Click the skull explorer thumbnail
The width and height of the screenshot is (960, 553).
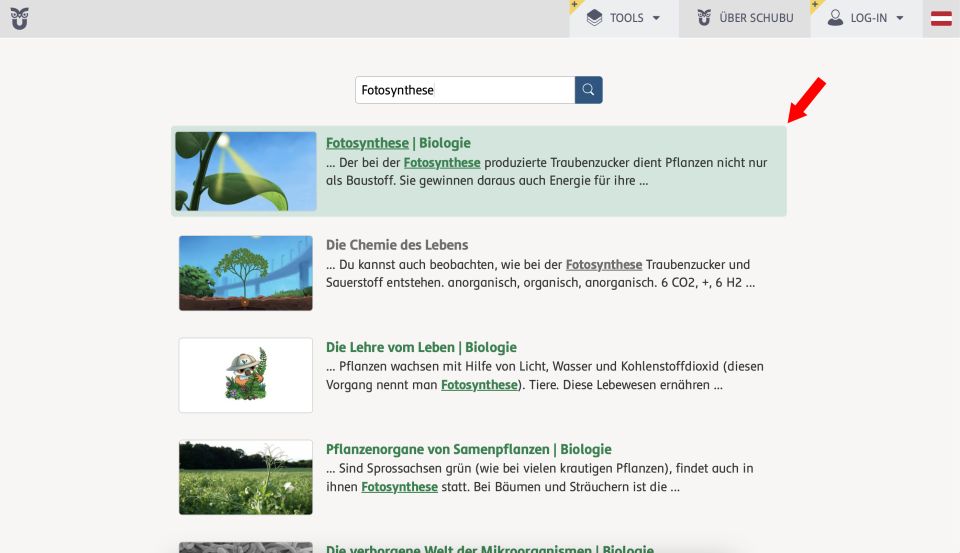[x=246, y=375]
